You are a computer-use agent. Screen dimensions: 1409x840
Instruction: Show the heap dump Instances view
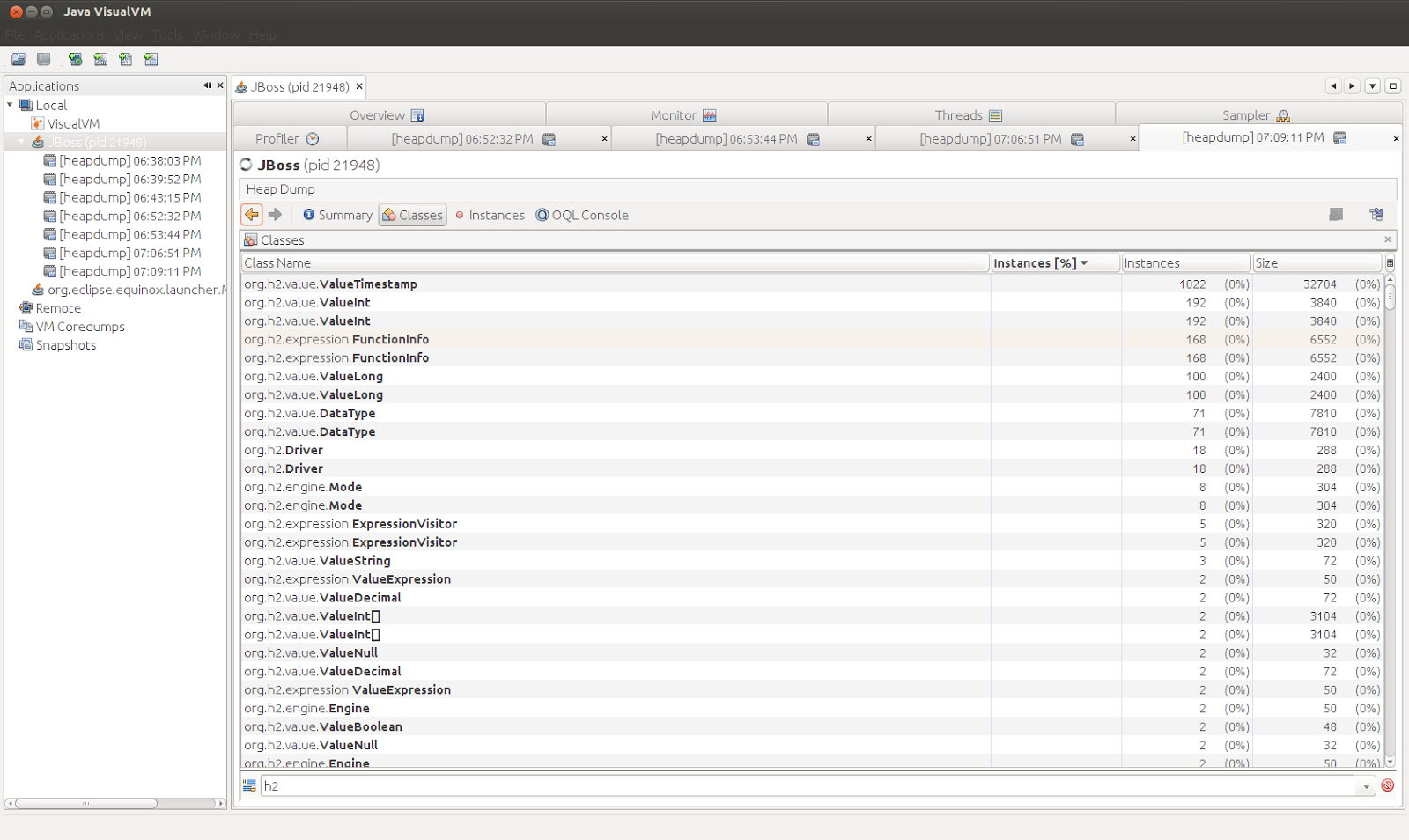490,215
